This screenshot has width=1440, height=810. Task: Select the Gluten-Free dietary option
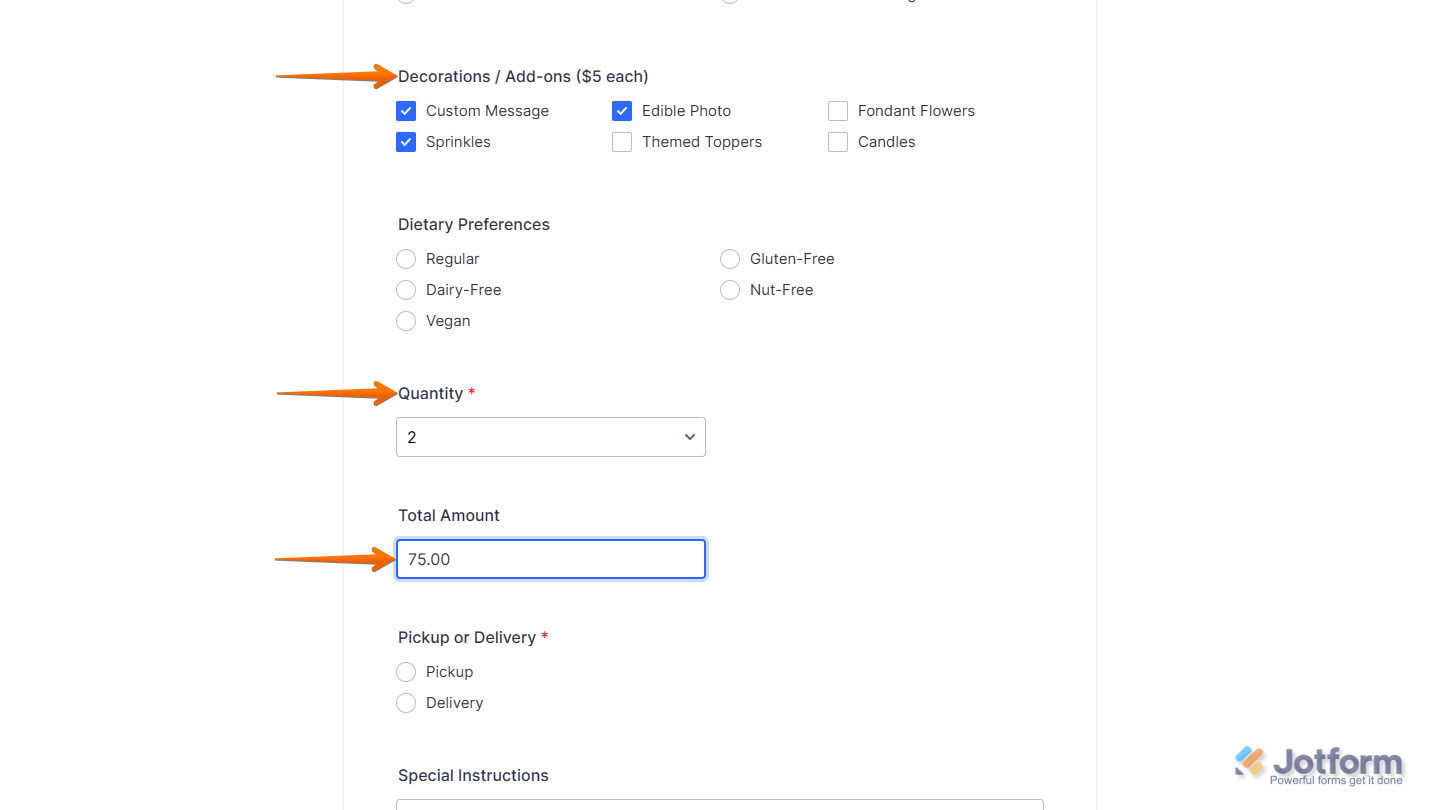(730, 258)
